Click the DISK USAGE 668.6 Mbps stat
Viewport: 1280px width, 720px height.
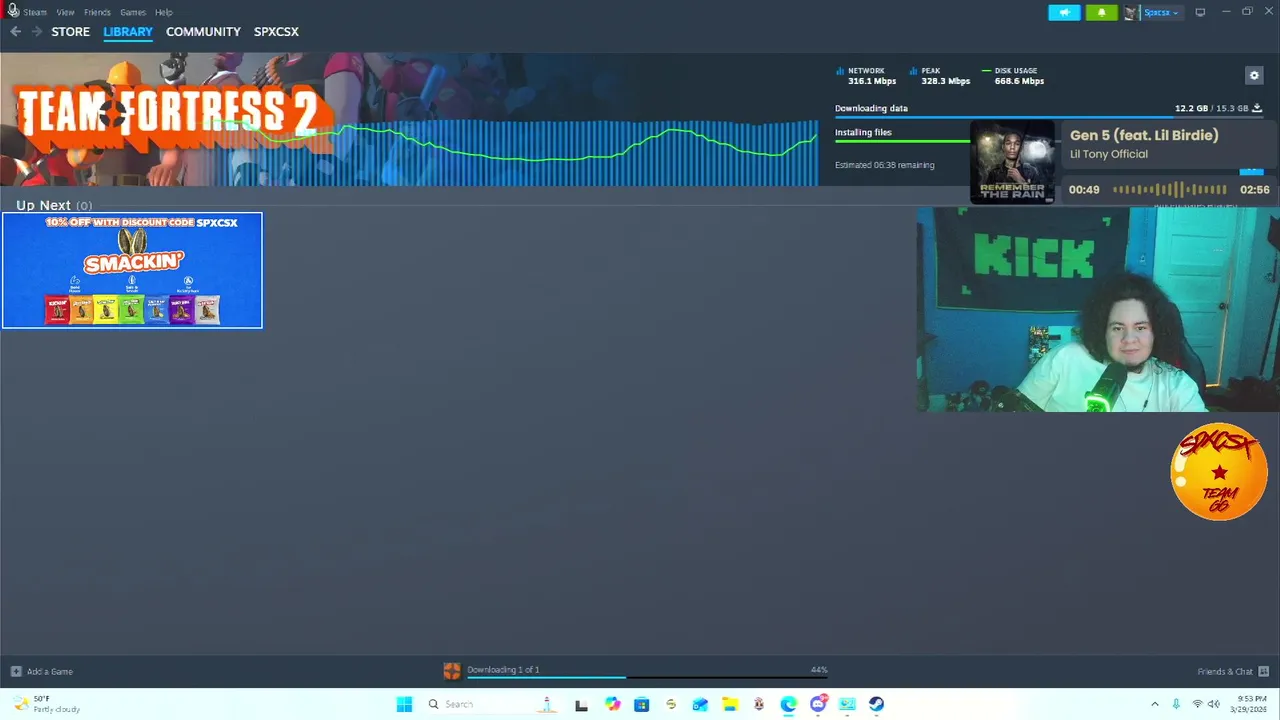pos(1013,76)
